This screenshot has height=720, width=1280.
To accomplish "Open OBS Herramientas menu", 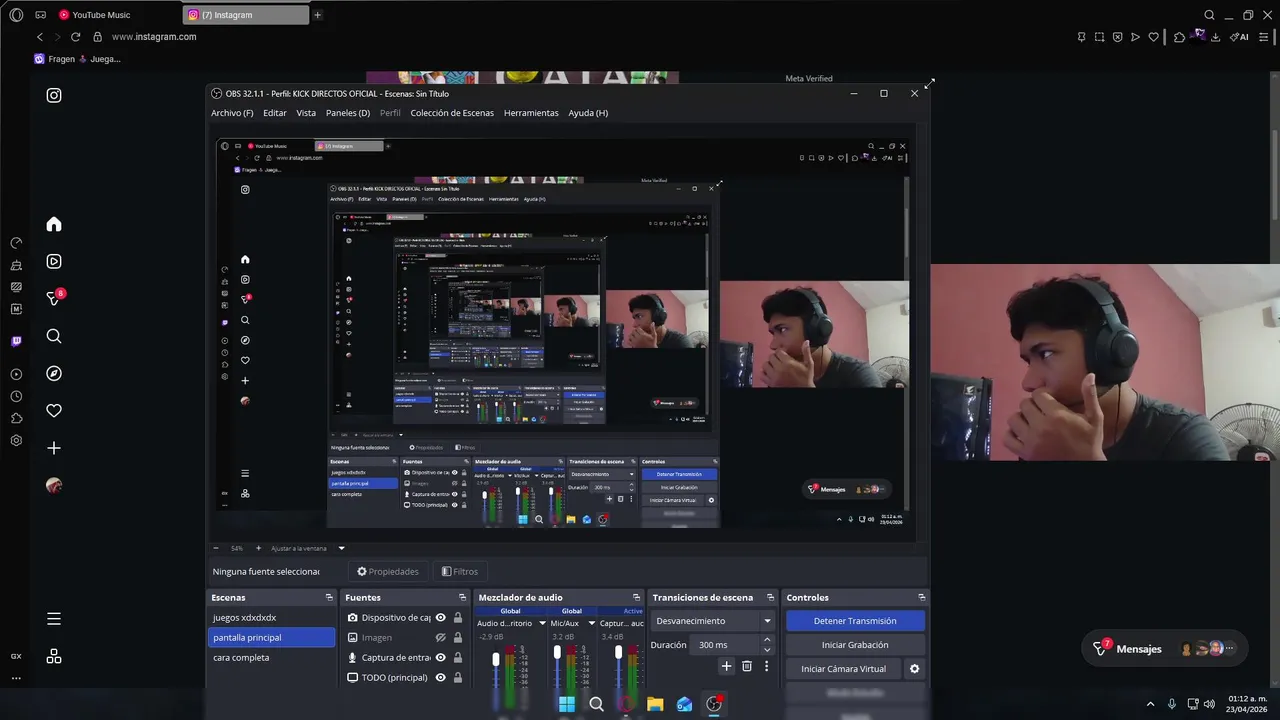I will point(531,113).
